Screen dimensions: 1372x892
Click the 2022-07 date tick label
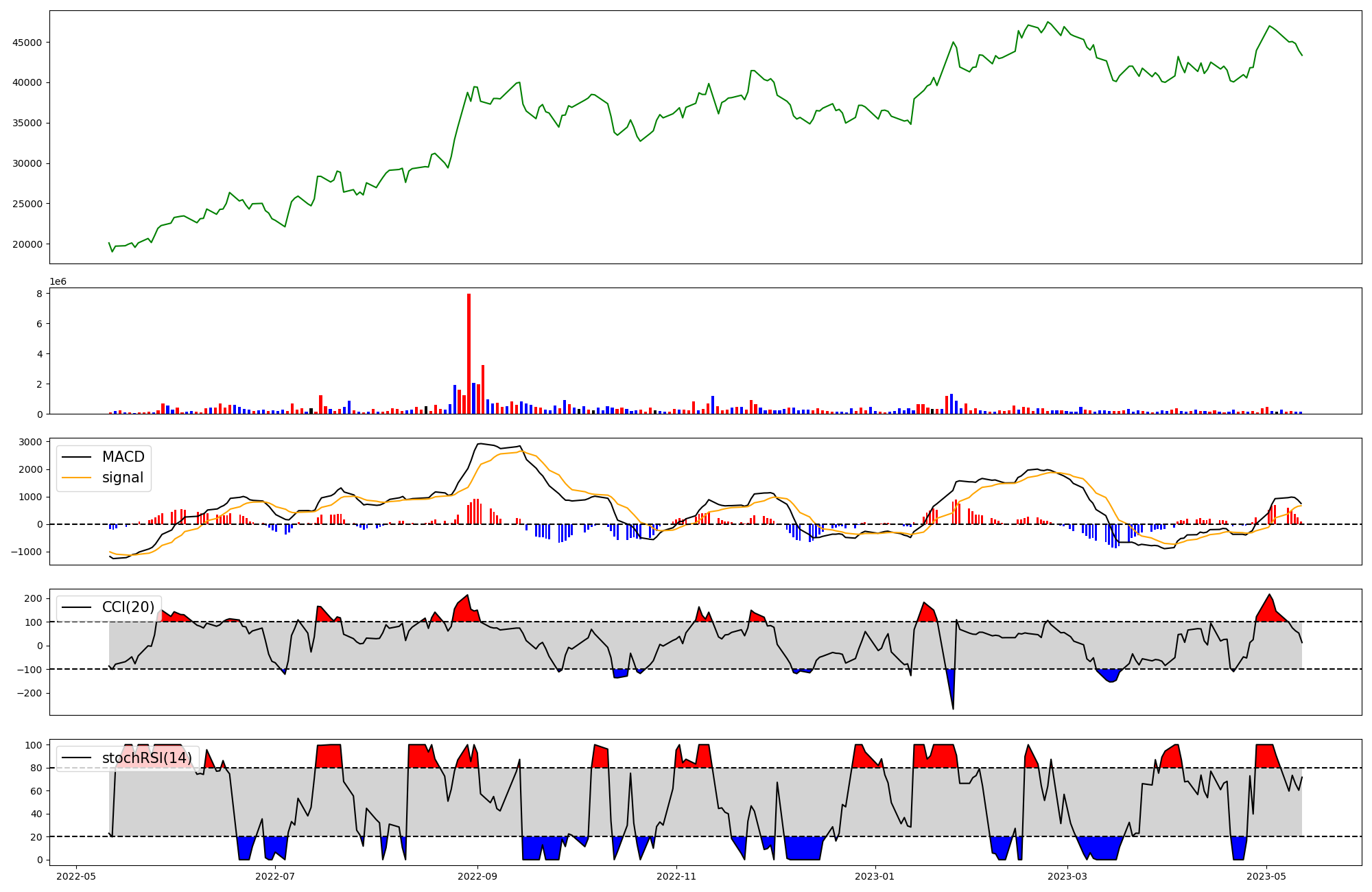275,876
